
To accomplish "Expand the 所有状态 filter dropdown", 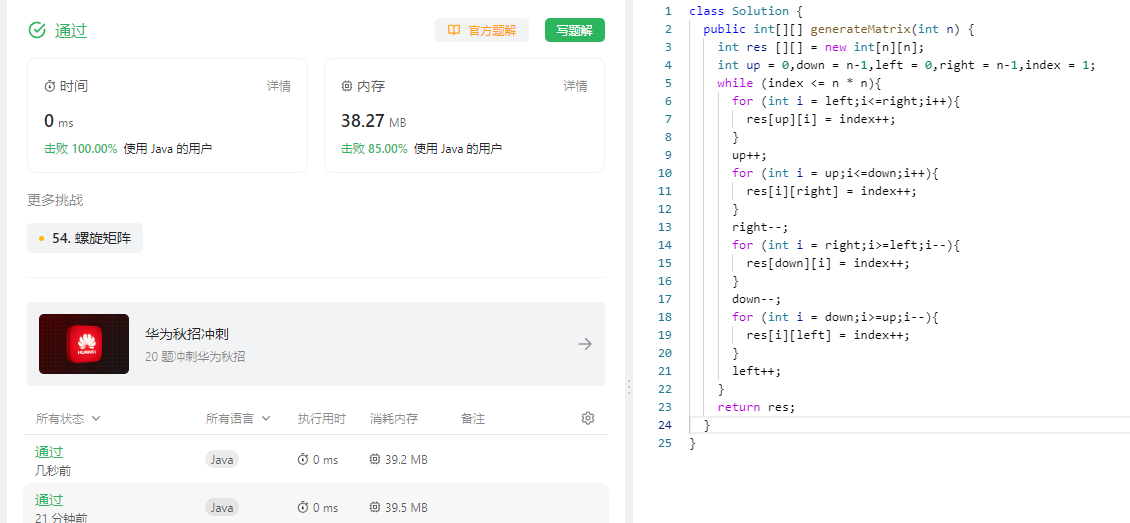I will click(x=68, y=419).
